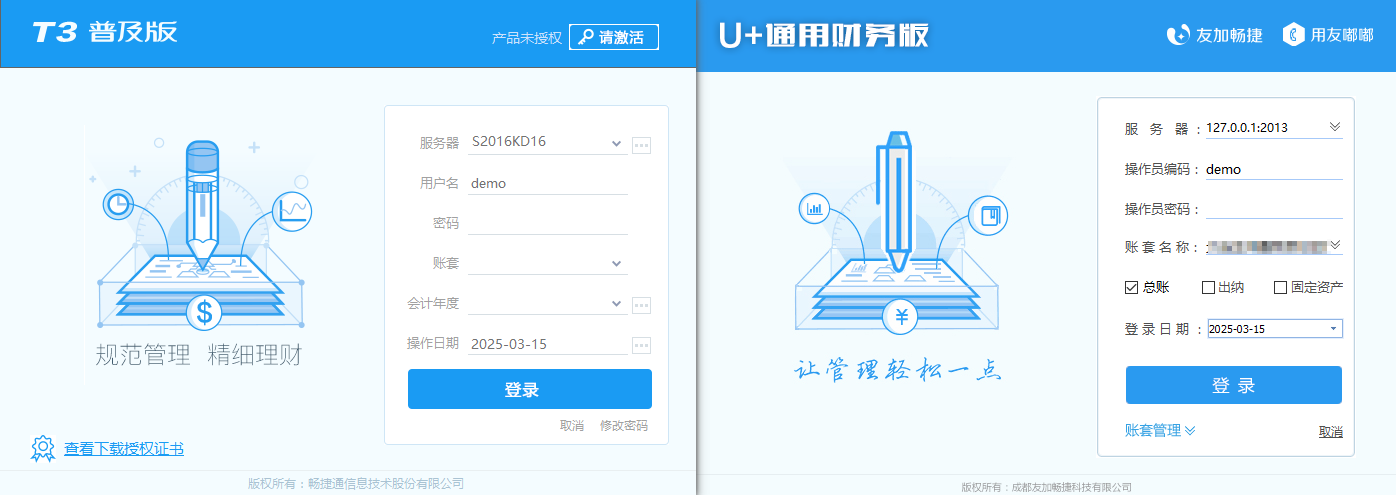The image size is (1396, 495).
Task: Click 取消 in T3 login panel
Action: (x=572, y=426)
